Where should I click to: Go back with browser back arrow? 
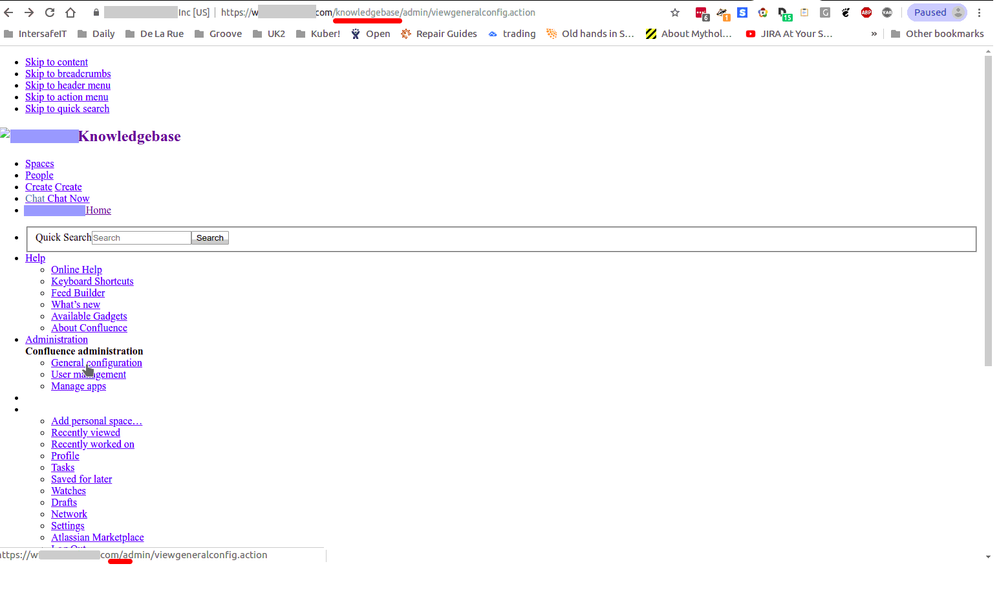tap(8, 13)
